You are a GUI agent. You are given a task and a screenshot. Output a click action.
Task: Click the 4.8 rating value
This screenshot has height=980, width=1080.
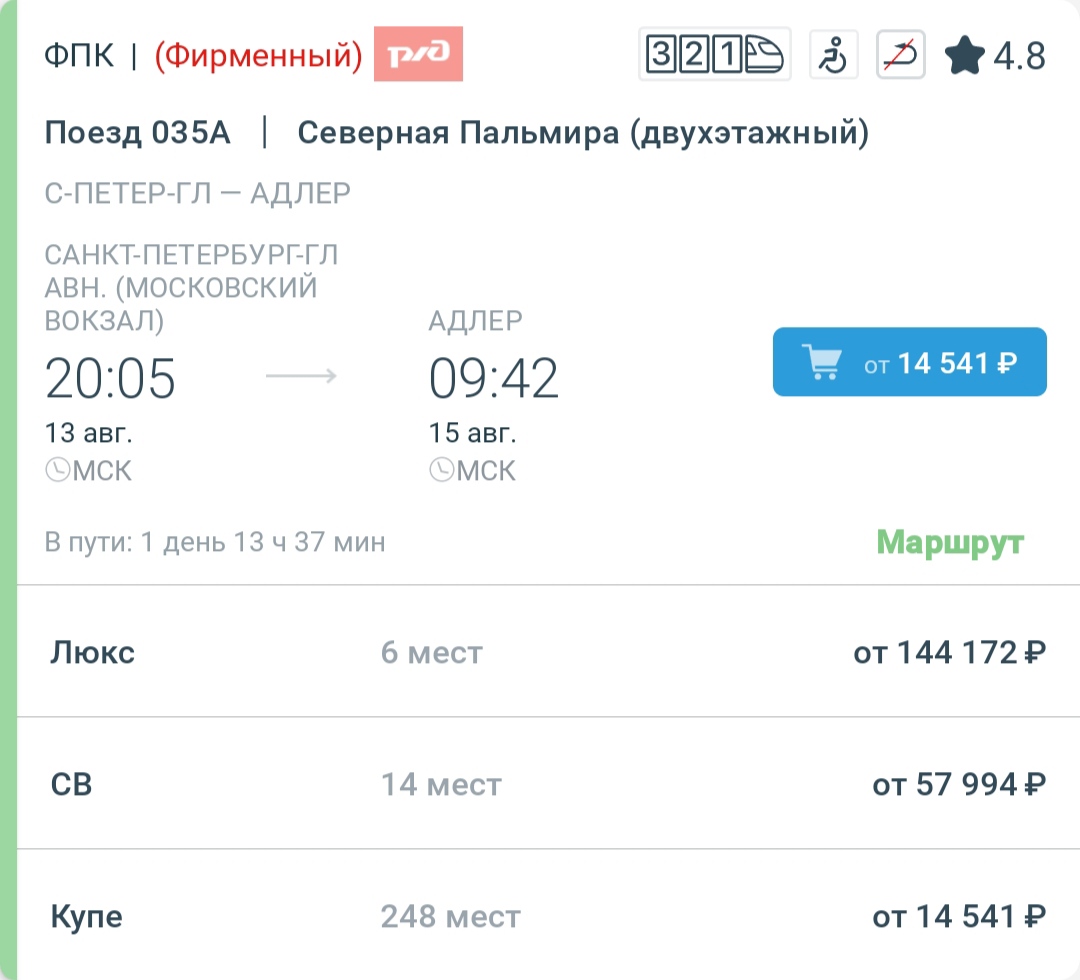pyautogui.click(x=1019, y=56)
